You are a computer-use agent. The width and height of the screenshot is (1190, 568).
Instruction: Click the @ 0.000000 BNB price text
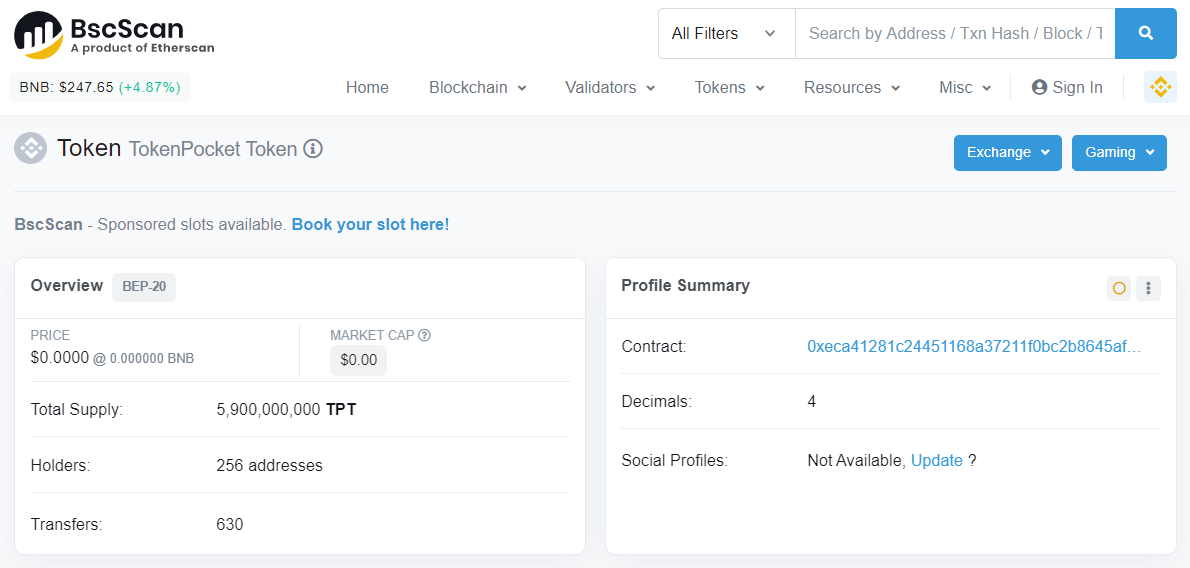click(143, 358)
